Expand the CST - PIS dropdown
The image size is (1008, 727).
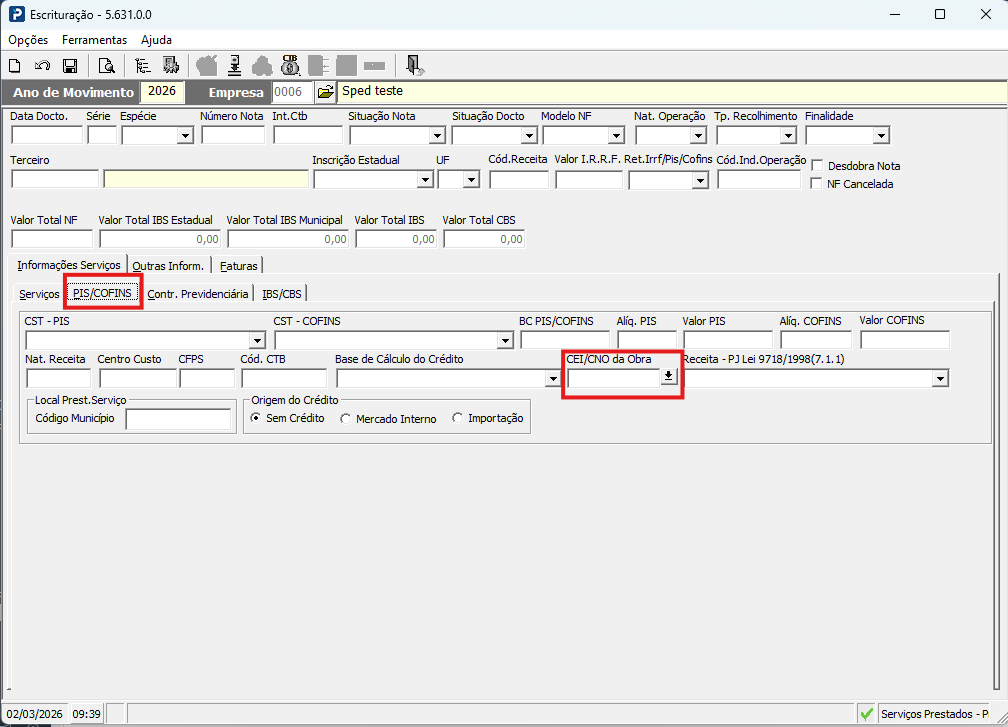pyautogui.click(x=257, y=340)
